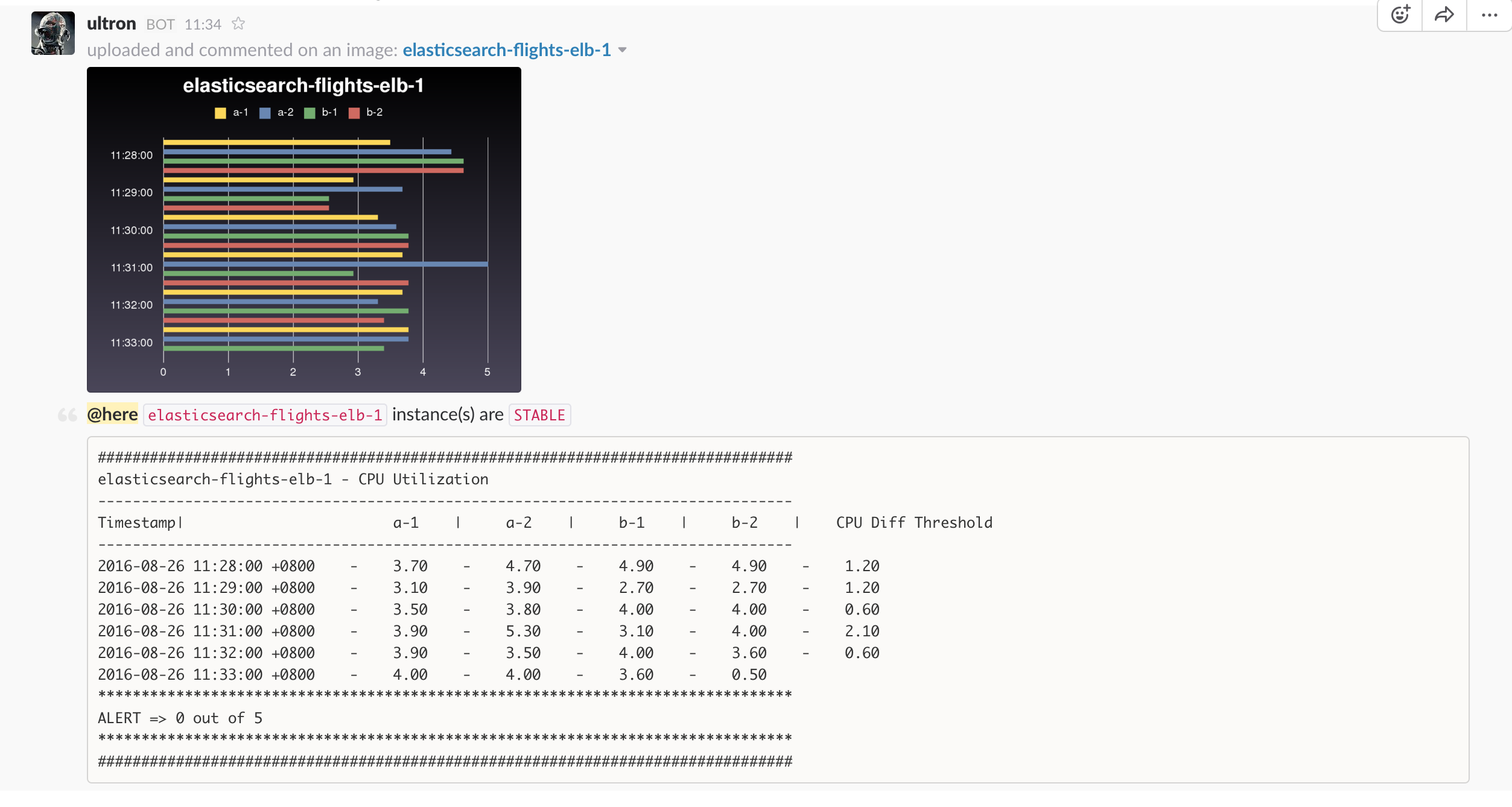Click the yellow a-1 legend swatch

220,113
